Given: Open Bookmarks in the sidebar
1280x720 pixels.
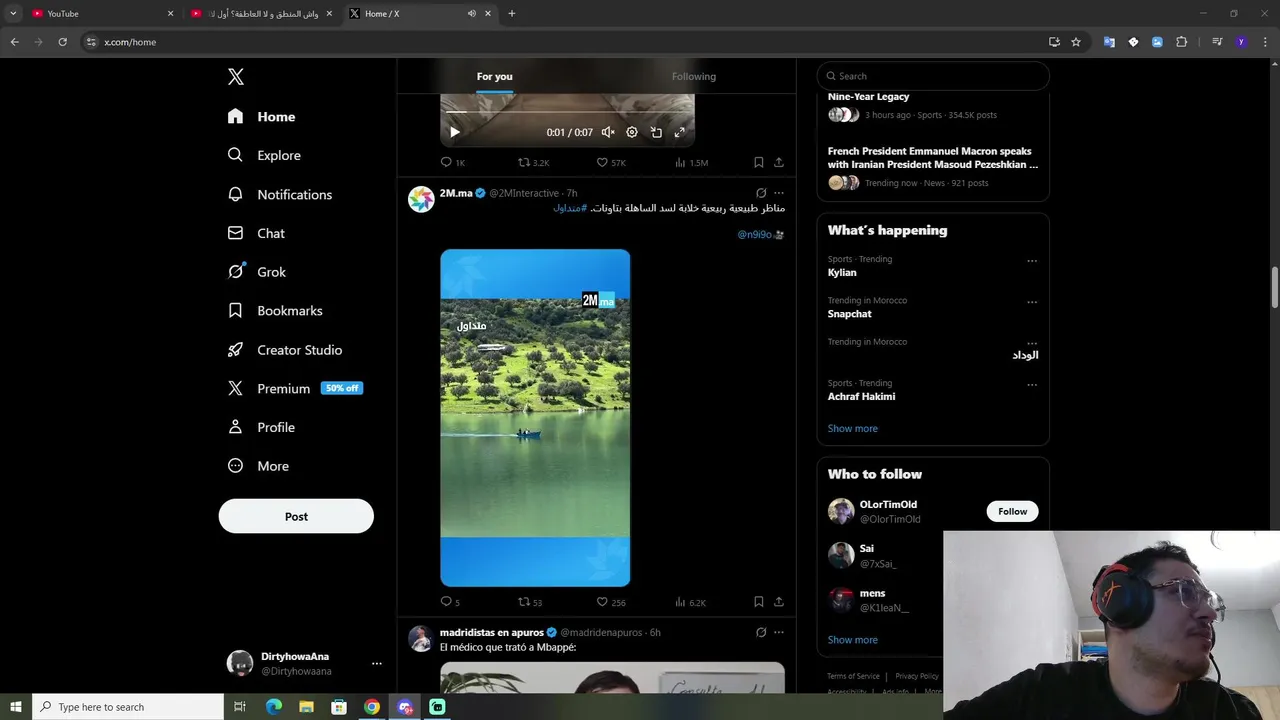Looking at the screenshot, I should pyautogui.click(x=274, y=311).
